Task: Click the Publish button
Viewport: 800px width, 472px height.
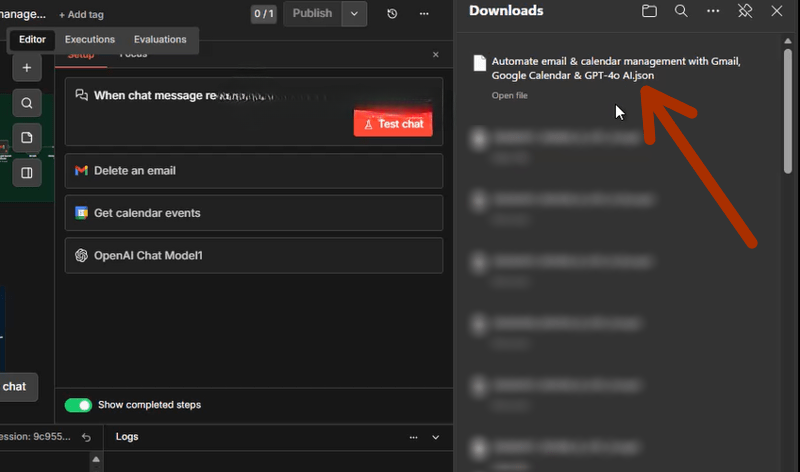Action: pos(312,14)
